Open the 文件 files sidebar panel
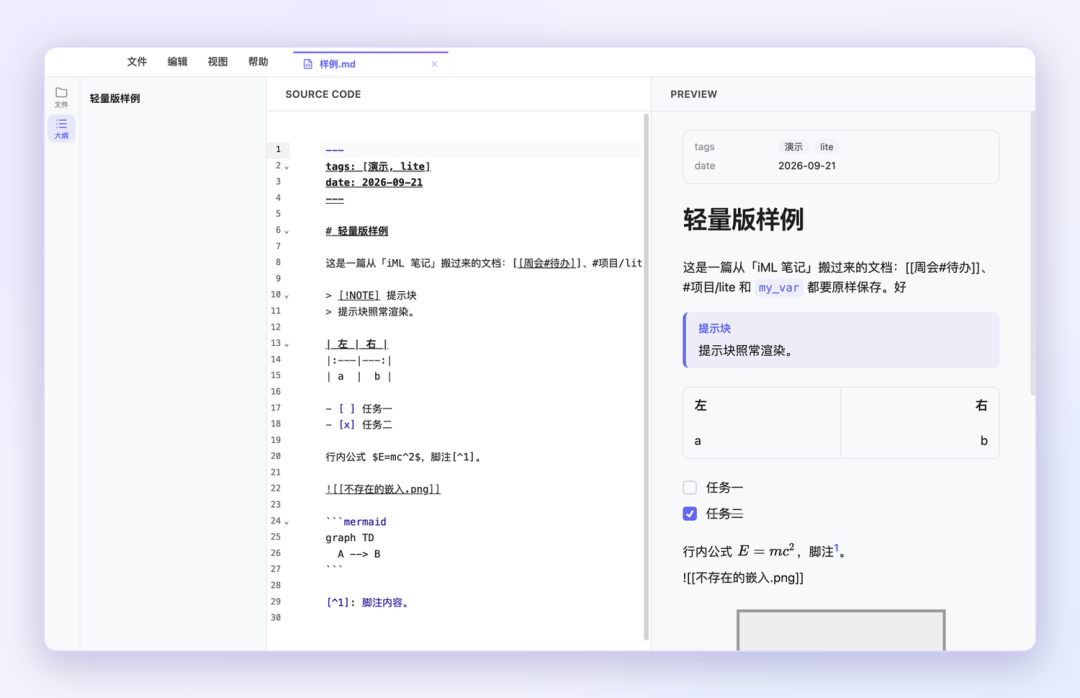1080x698 pixels. 61,97
